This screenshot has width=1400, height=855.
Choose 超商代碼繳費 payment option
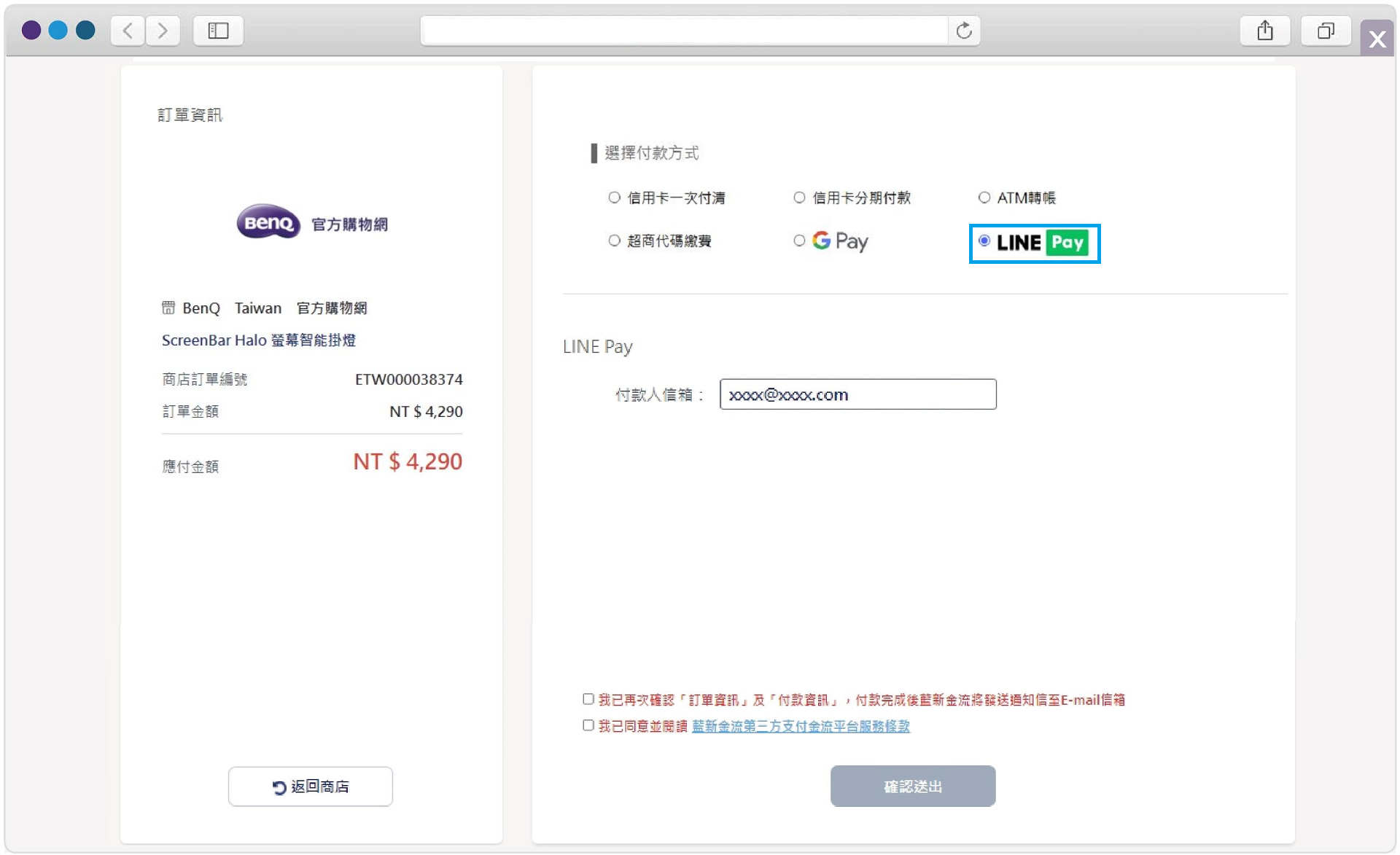[613, 241]
